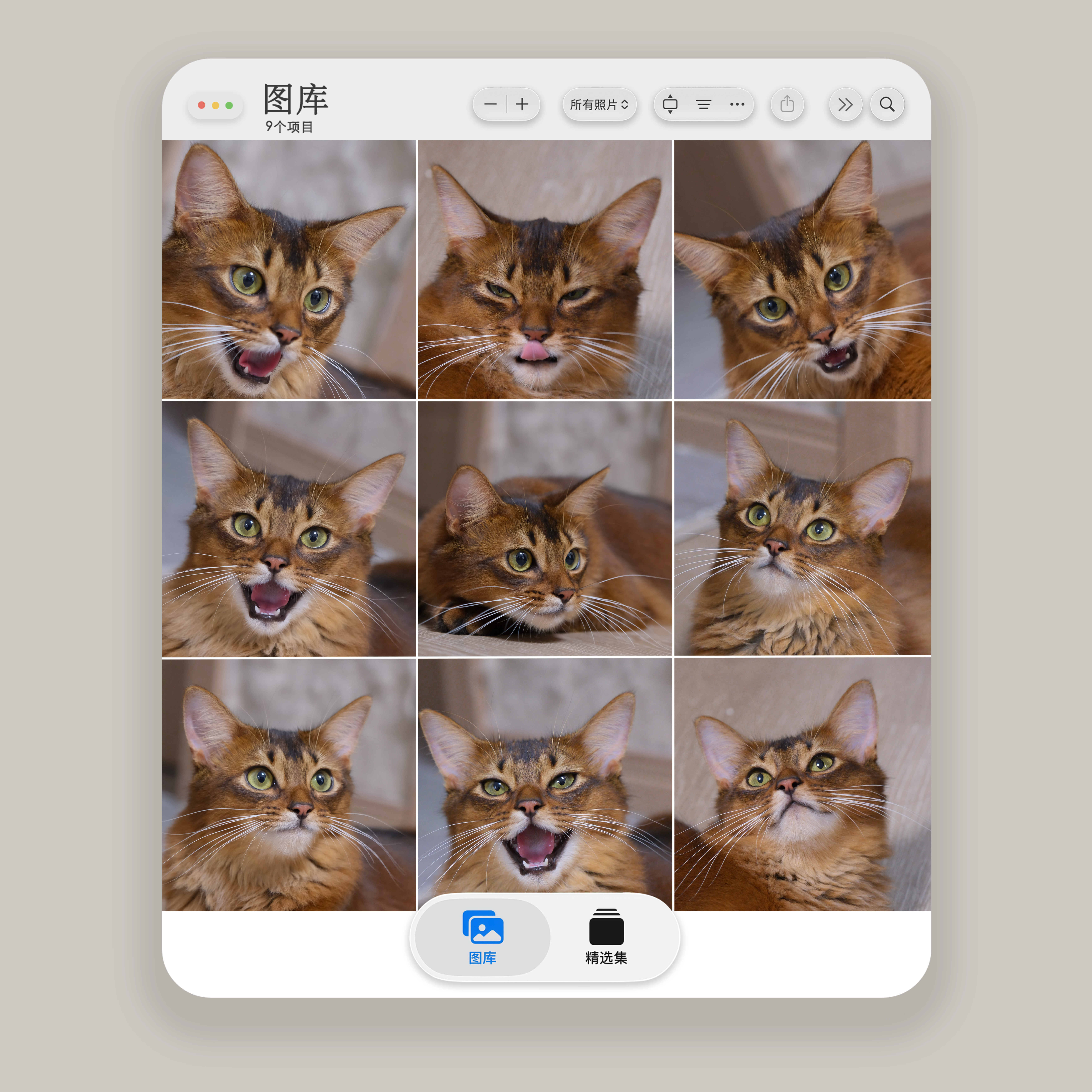Open top-left photo of meowing cat
Image resolution: width=1092 pixels, height=1092 pixels.
coord(289,270)
